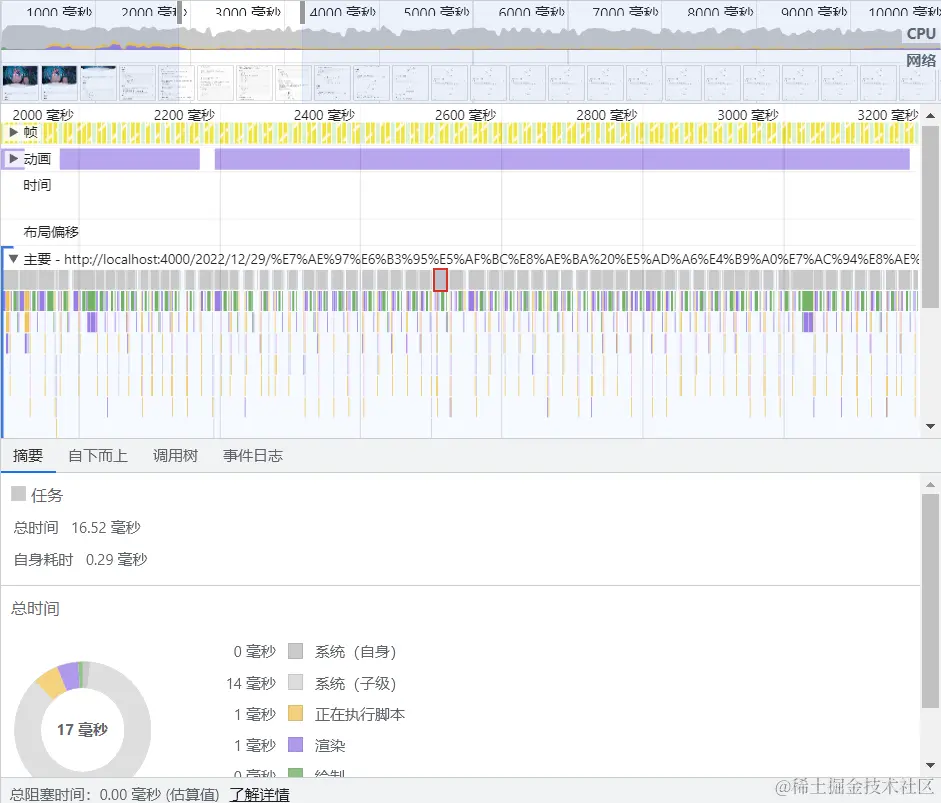Image resolution: width=941 pixels, height=803 pixels.
Task: Click the 3000 毫秒 ruler label
Action: click(748, 115)
